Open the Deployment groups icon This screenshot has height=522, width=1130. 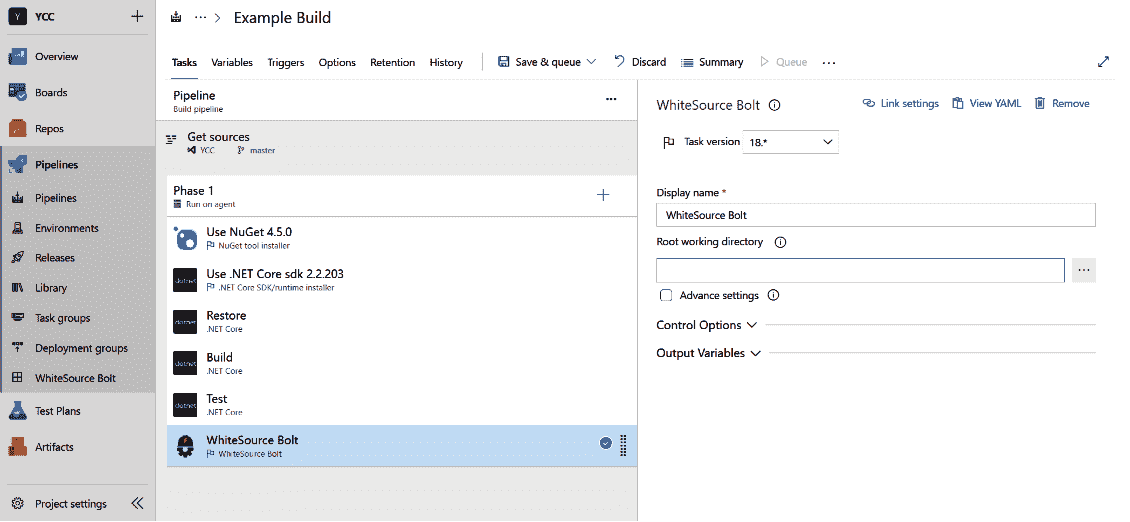pyautogui.click(x=18, y=348)
